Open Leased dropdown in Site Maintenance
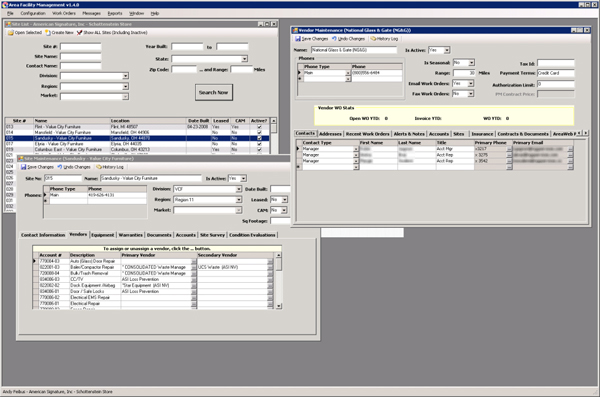 pyautogui.click(x=284, y=200)
